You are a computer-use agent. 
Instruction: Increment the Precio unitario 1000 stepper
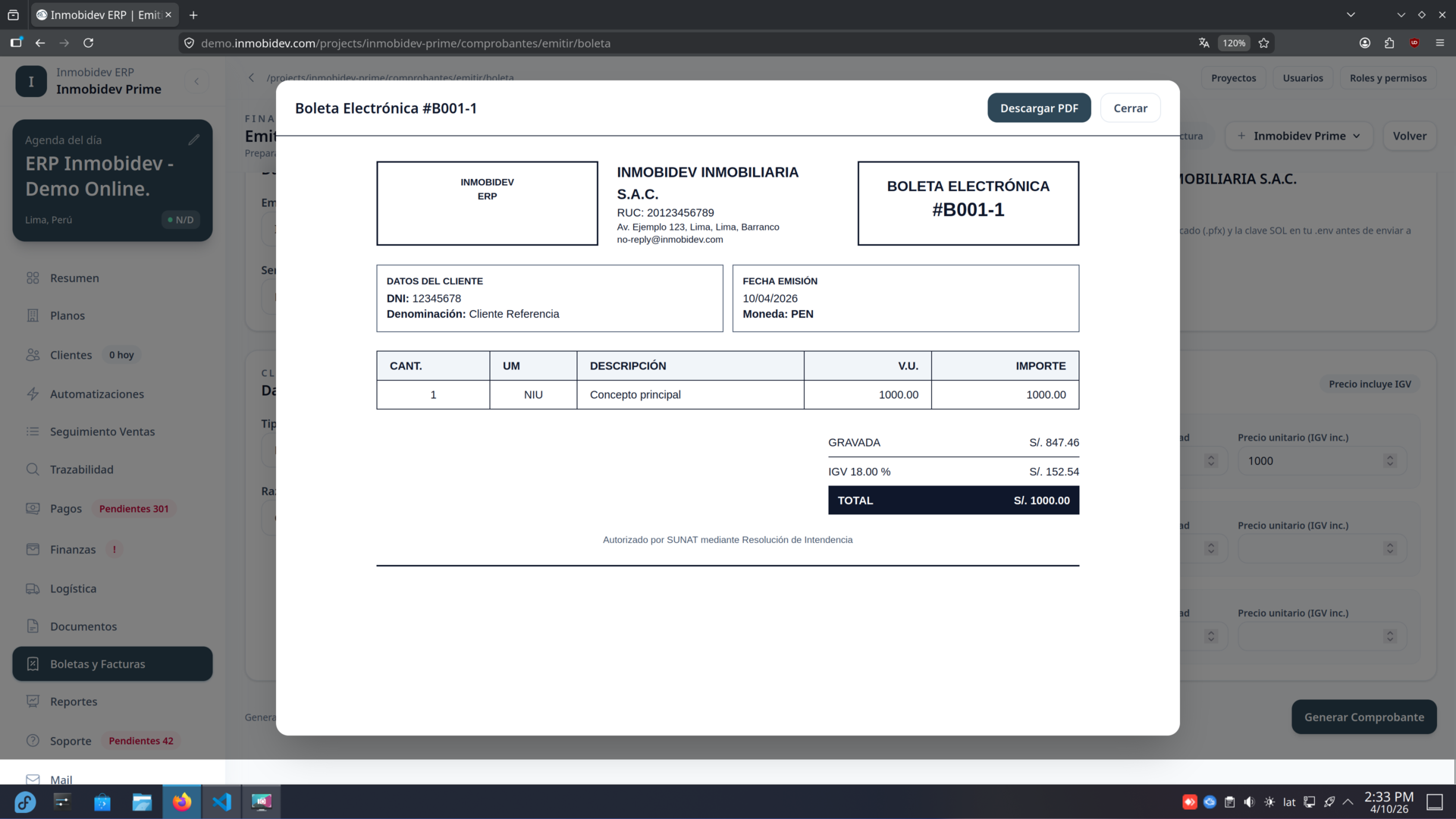[x=1389, y=457]
